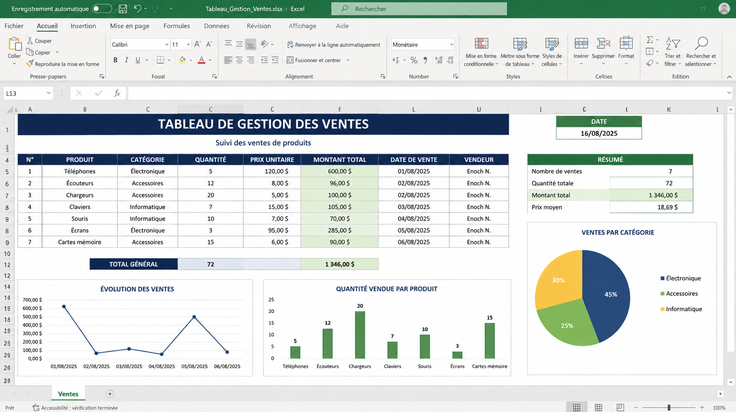Click the save disk icon in title bar
The height and width of the screenshot is (412, 736).
click(123, 8)
